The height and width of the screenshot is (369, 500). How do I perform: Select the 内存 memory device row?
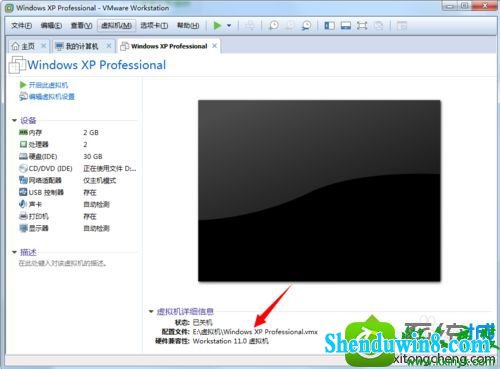click(x=77, y=132)
